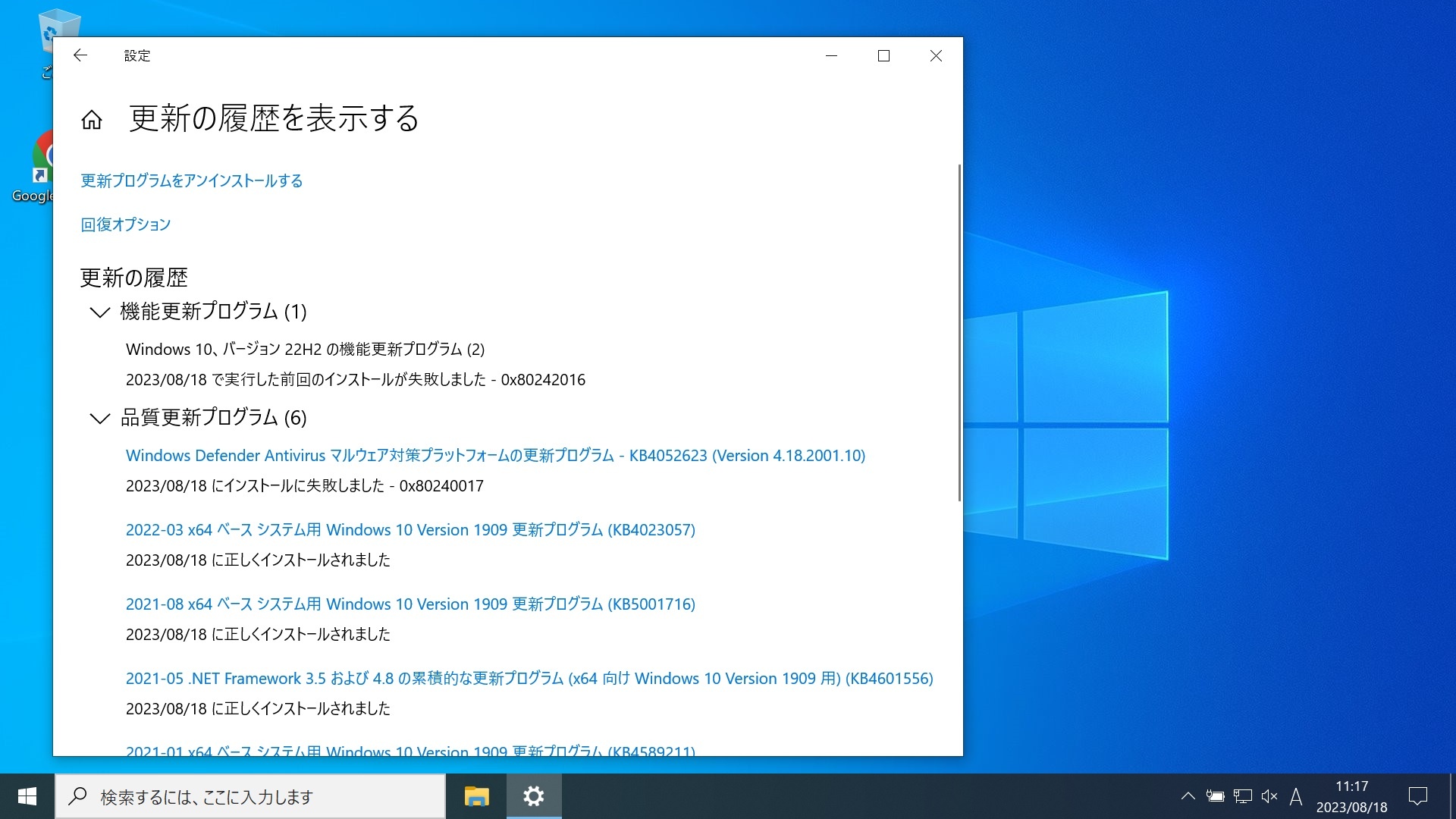
Task: Toggle the IME input mode indicator A
Action: coord(1296,796)
